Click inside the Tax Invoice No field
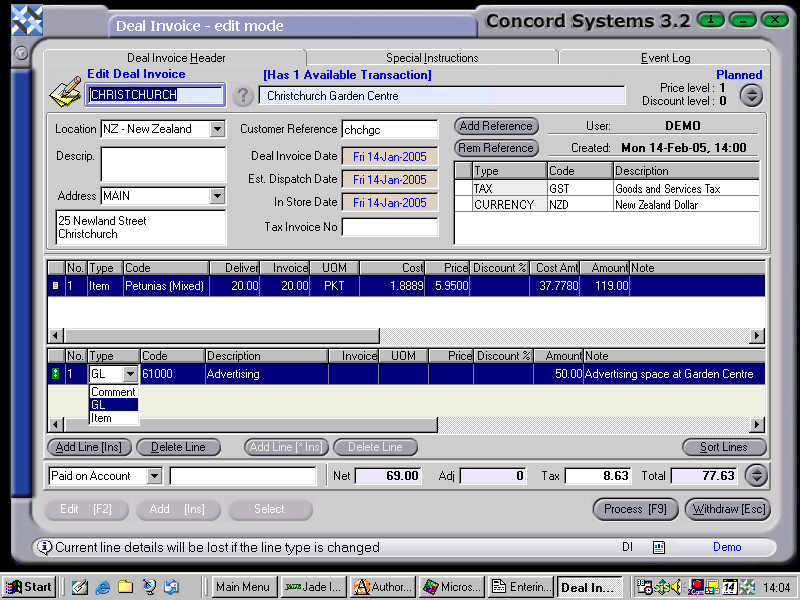 (390, 225)
